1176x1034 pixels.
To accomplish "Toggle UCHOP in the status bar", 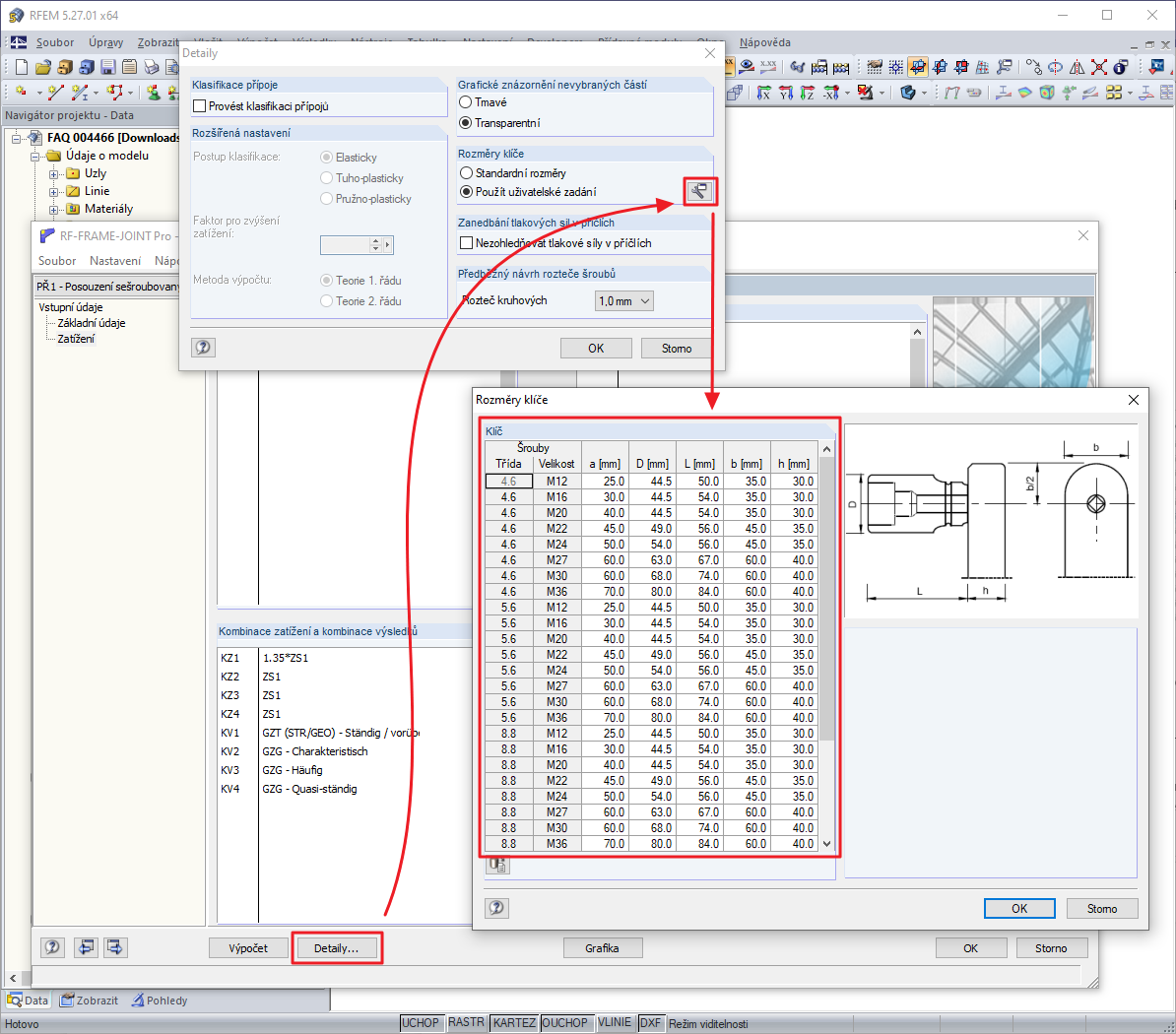I will (x=420, y=1023).
